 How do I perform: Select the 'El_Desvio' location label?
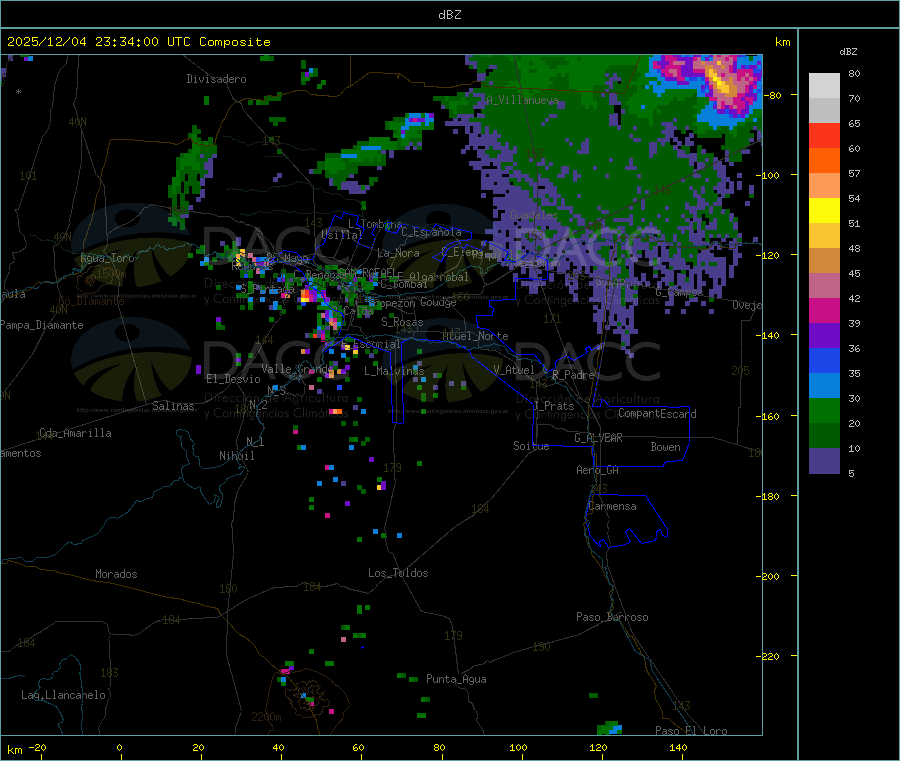coord(233,379)
